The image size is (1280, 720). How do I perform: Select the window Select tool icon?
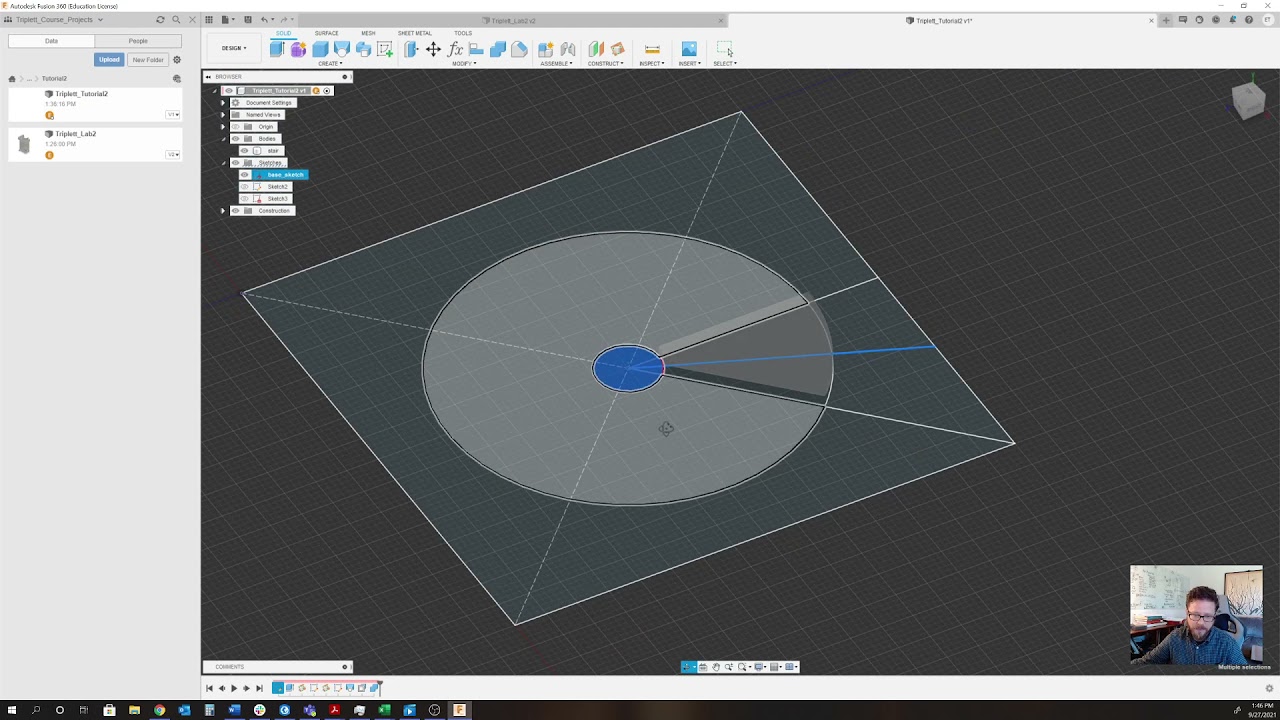coord(725,49)
